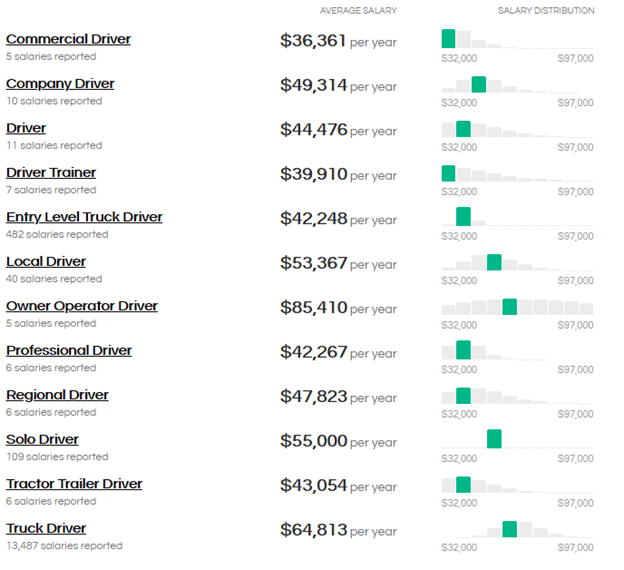Click the Truck Driver job title
The height and width of the screenshot is (570, 624).
pos(46,528)
